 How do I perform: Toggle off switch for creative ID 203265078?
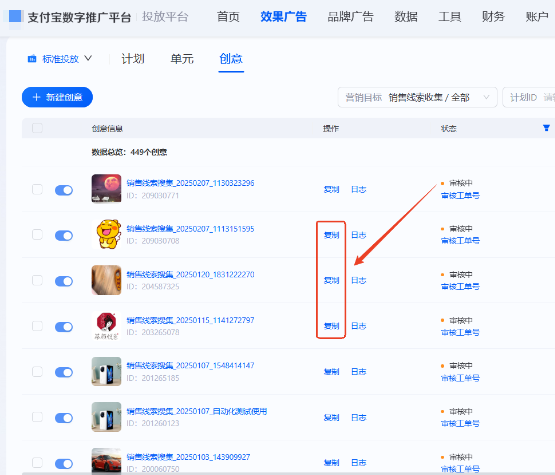point(64,327)
